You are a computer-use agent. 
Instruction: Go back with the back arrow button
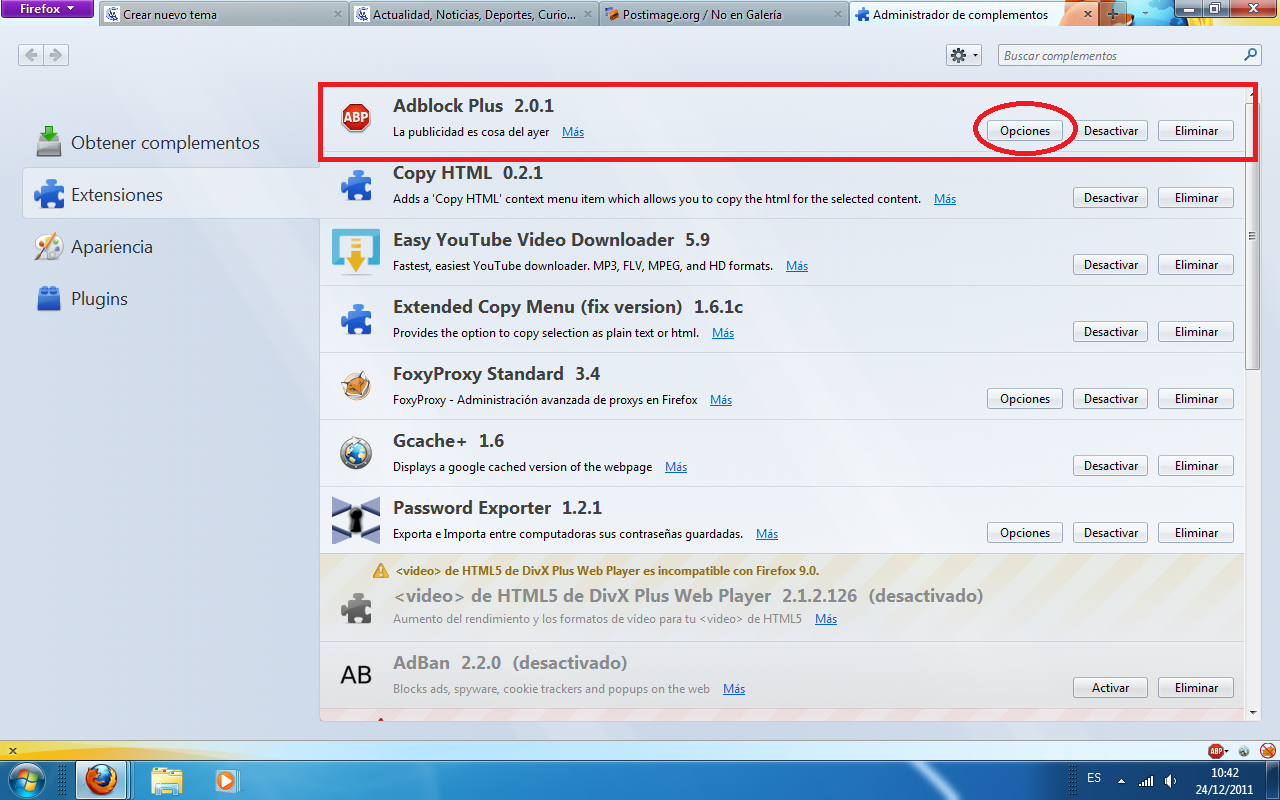31,55
